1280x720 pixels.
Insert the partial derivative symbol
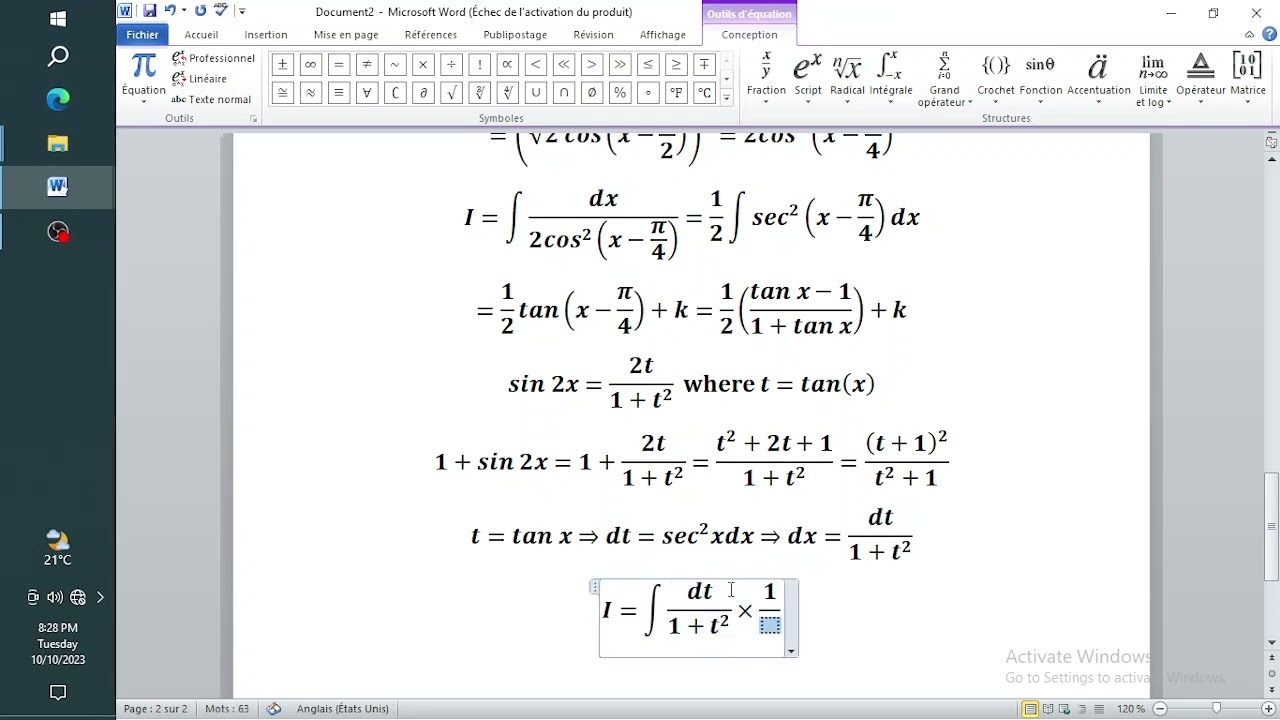[x=423, y=93]
